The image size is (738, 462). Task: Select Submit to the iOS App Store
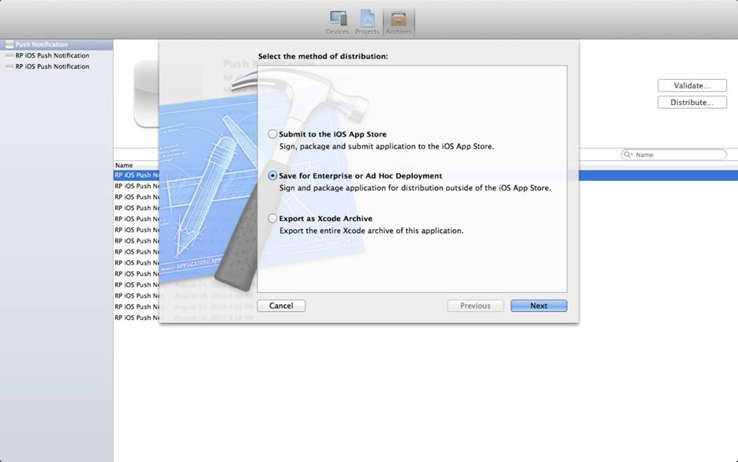[x=273, y=134]
